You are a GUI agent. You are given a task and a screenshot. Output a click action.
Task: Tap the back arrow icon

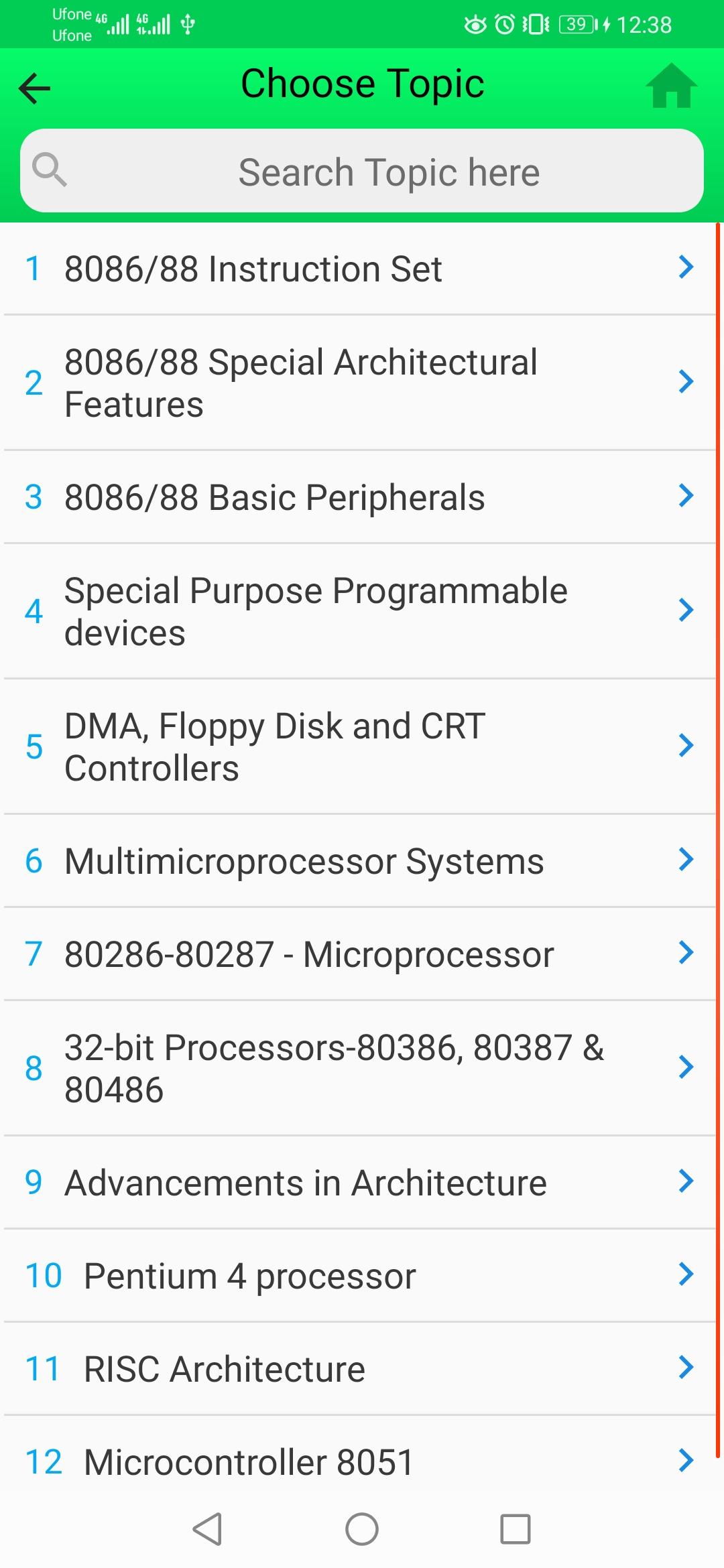(x=35, y=88)
